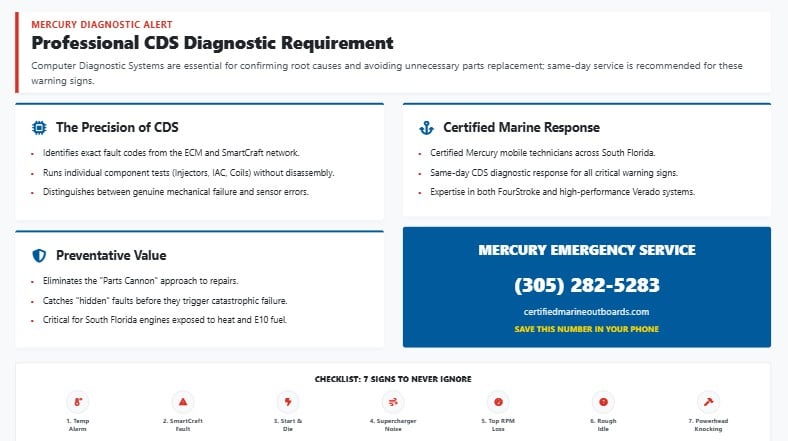788x441 pixels.
Task: Select the Powerhead Knocking hammer icon
Action: pyautogui.click(x=708, y=402)
